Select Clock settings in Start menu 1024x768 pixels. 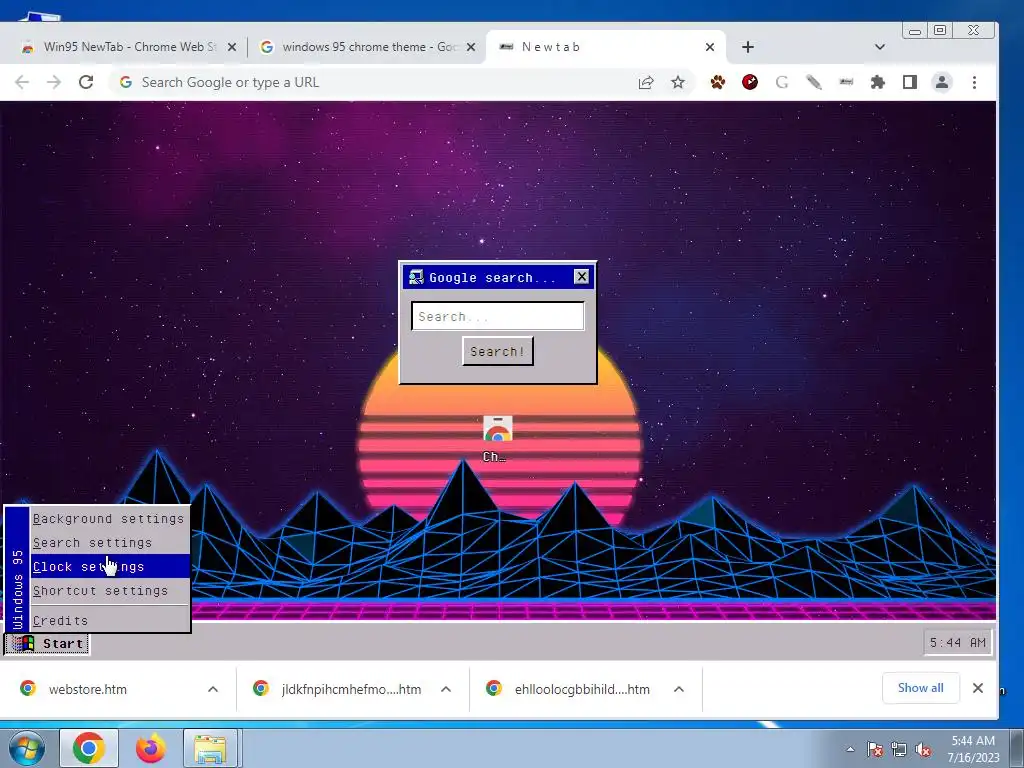click(x=110, y=567)
